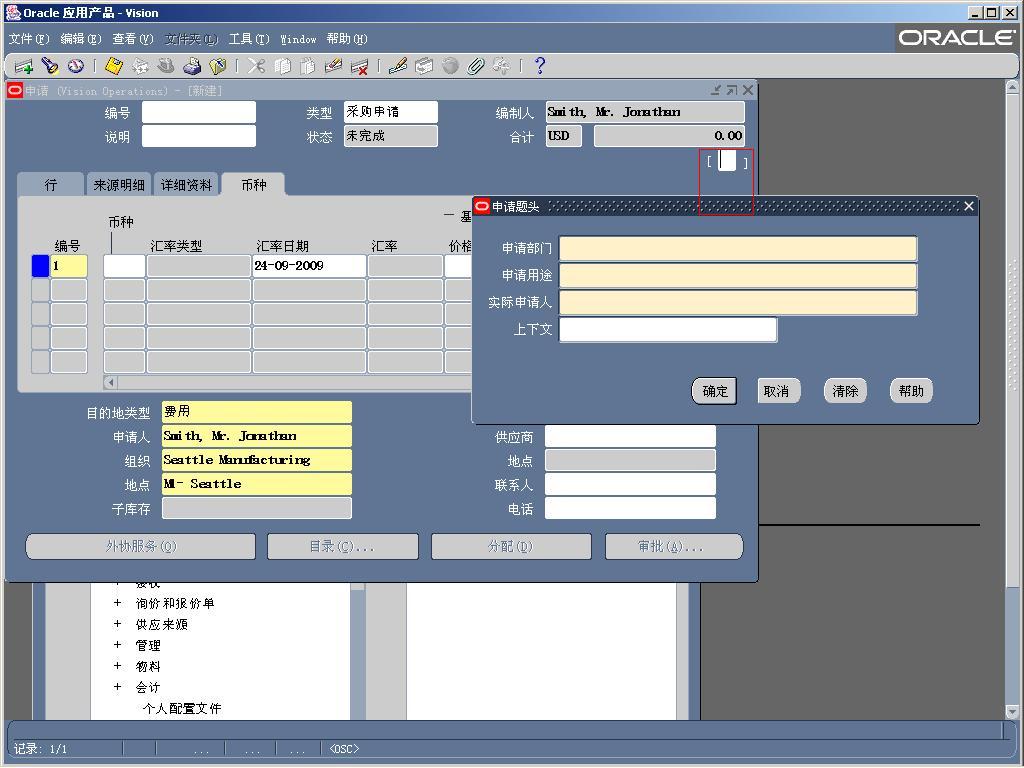Delete record using the red X icon
The height and width of the screenshot is (768, 1024).
359,66
